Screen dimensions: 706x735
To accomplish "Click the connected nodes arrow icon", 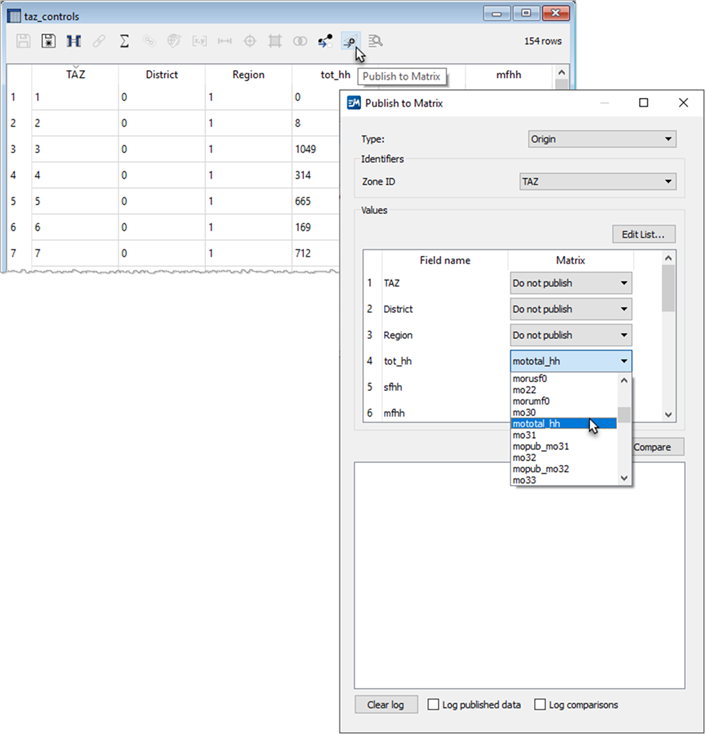I will point(325,41).
